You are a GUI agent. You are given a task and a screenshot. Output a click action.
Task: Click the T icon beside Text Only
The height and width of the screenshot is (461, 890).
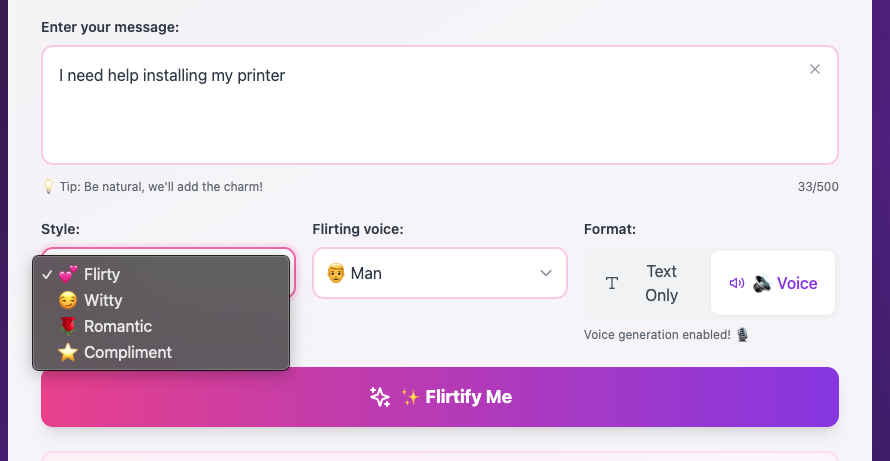click(612, 283)
